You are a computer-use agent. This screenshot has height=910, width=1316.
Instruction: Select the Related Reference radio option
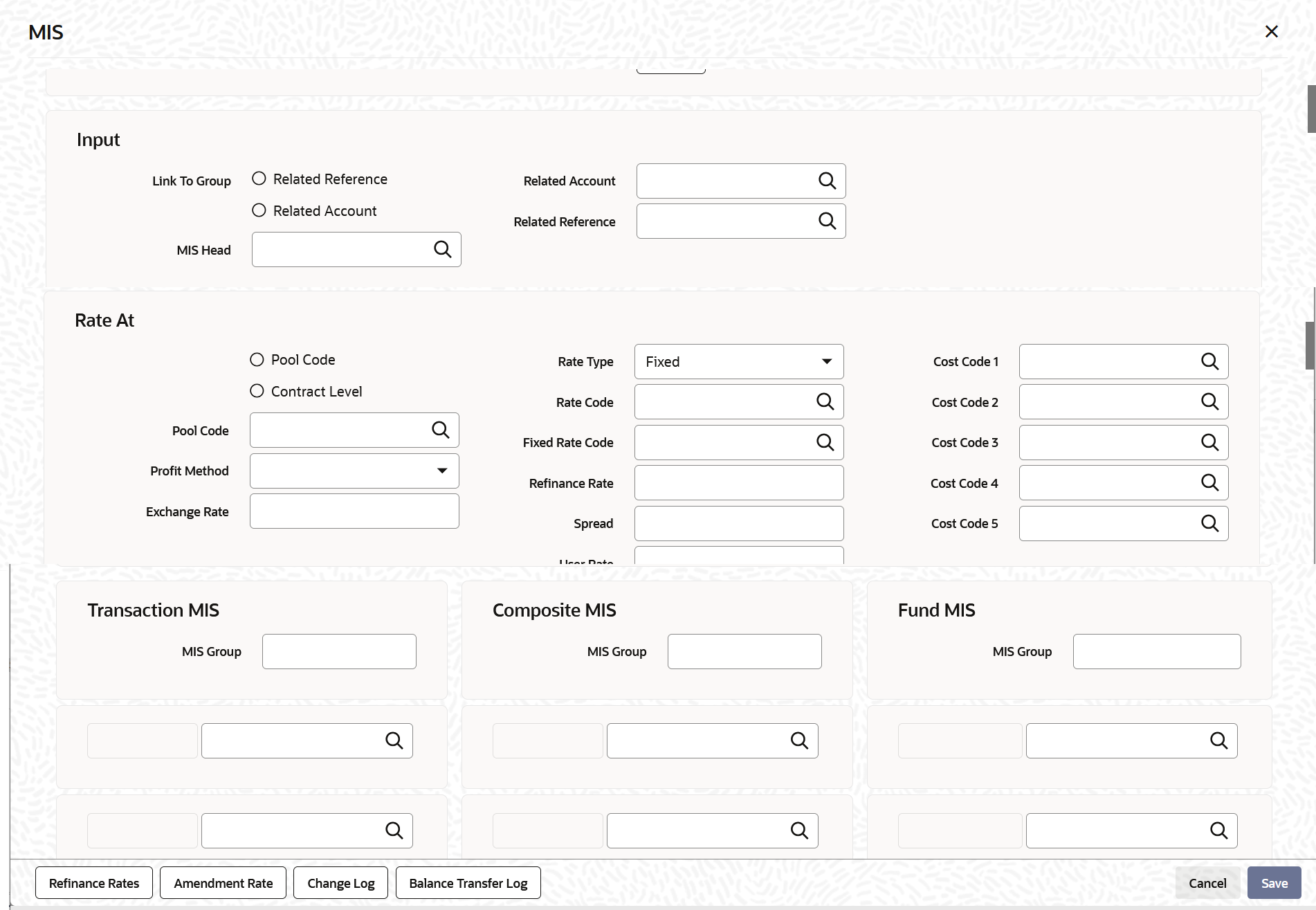(259, 178)
